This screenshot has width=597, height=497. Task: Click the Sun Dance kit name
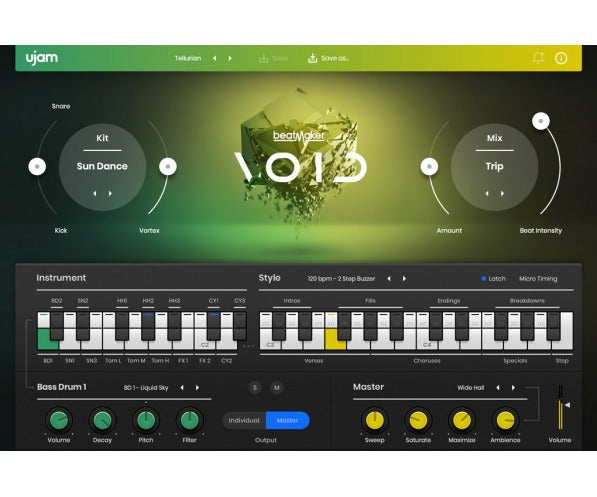[x=102, y=166]
